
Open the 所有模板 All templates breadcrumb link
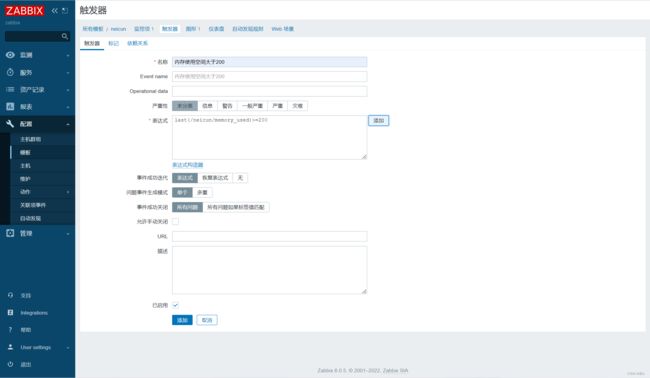[92, 29]
